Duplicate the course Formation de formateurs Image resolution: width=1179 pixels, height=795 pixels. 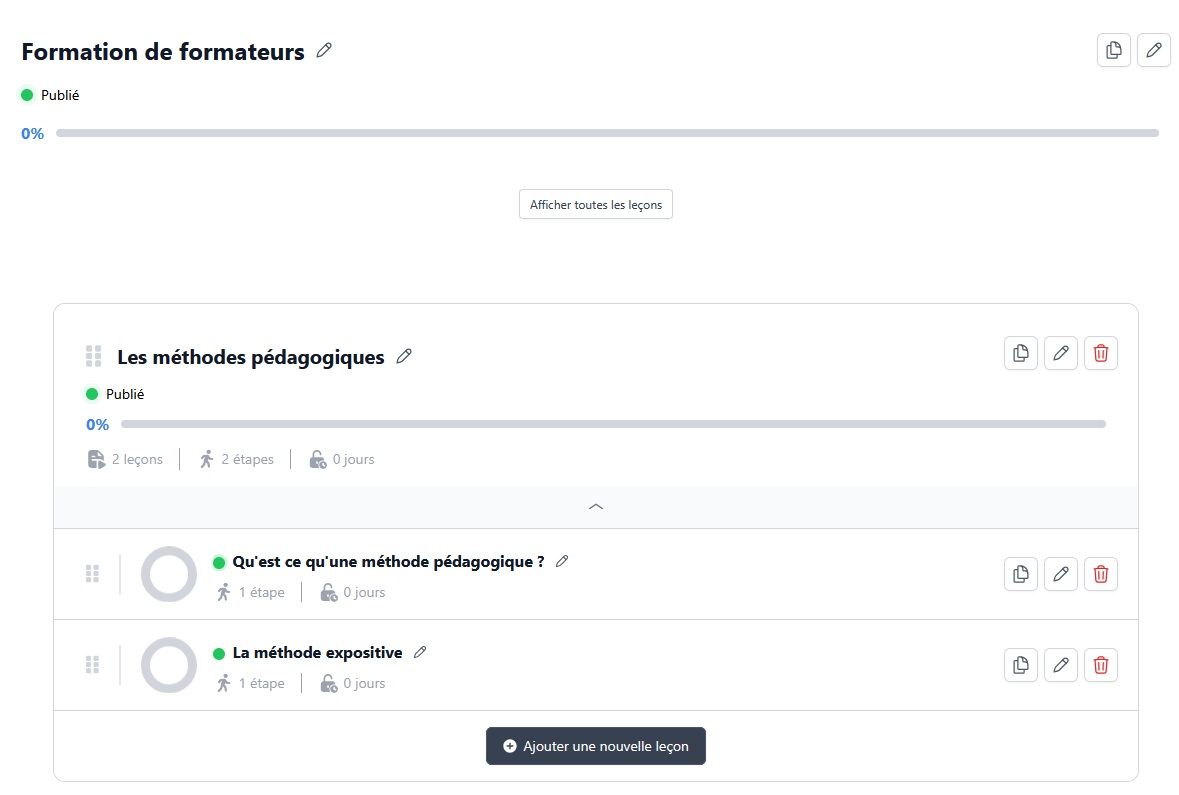(1114, 50)
